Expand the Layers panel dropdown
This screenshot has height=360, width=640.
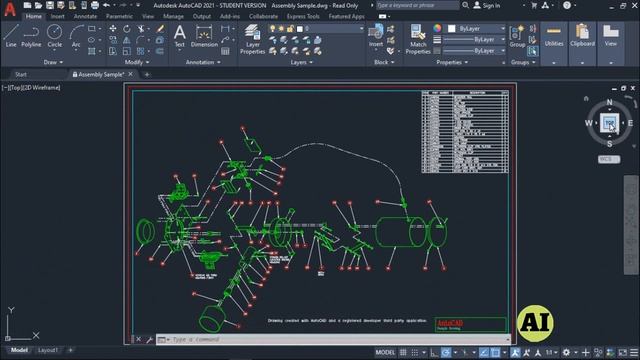pos(301,62)
